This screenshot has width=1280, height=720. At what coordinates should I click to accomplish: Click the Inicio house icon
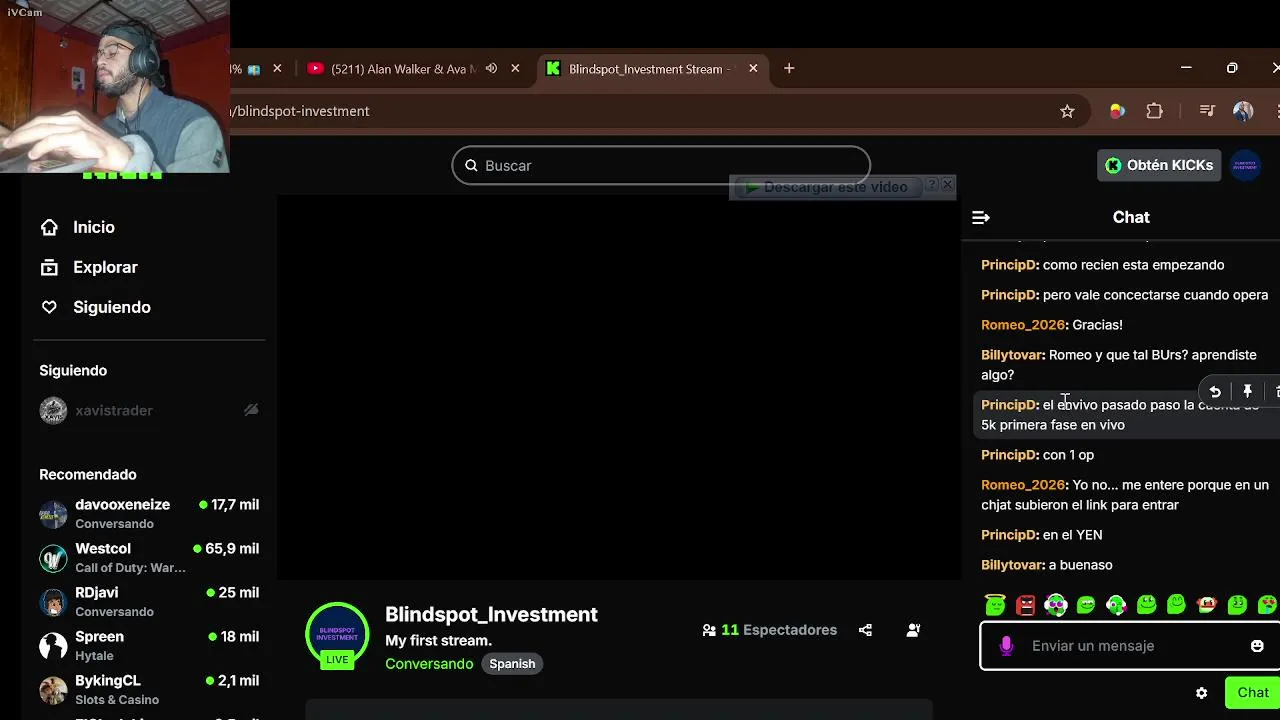click(x=49, y=227)
